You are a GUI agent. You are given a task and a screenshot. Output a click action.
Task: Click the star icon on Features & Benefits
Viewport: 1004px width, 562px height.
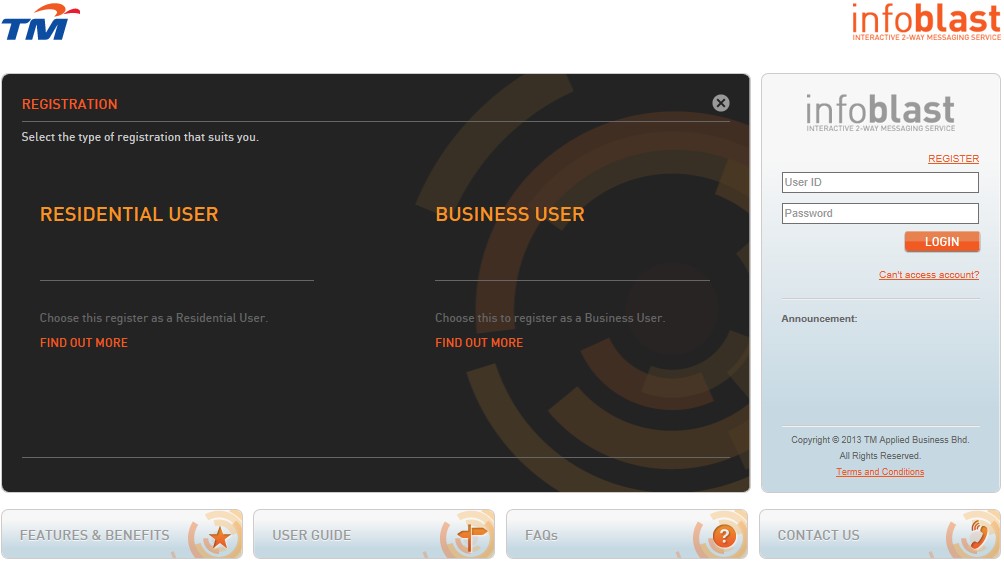coord(220,536)
